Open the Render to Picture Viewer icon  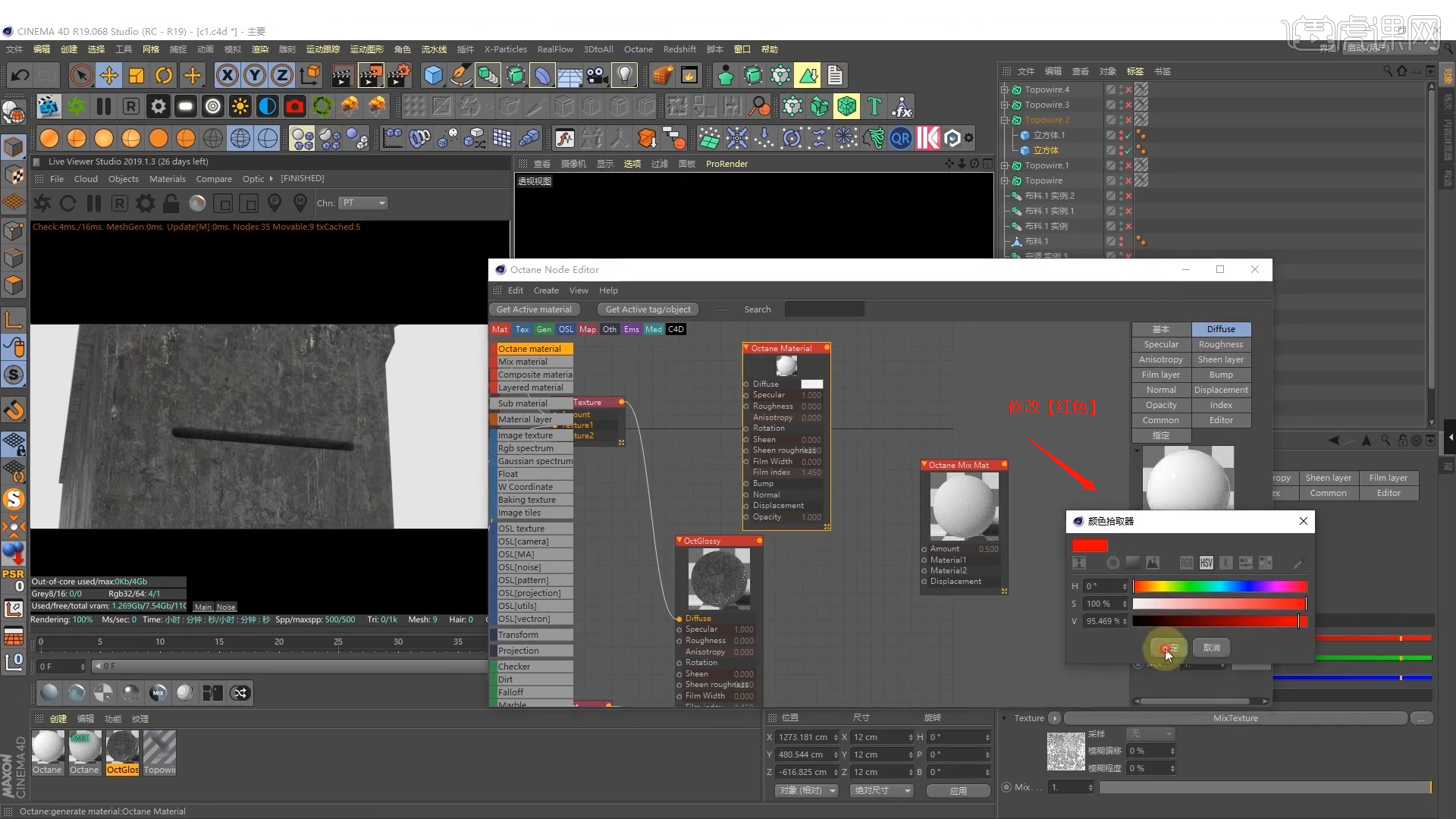(371, 75)
